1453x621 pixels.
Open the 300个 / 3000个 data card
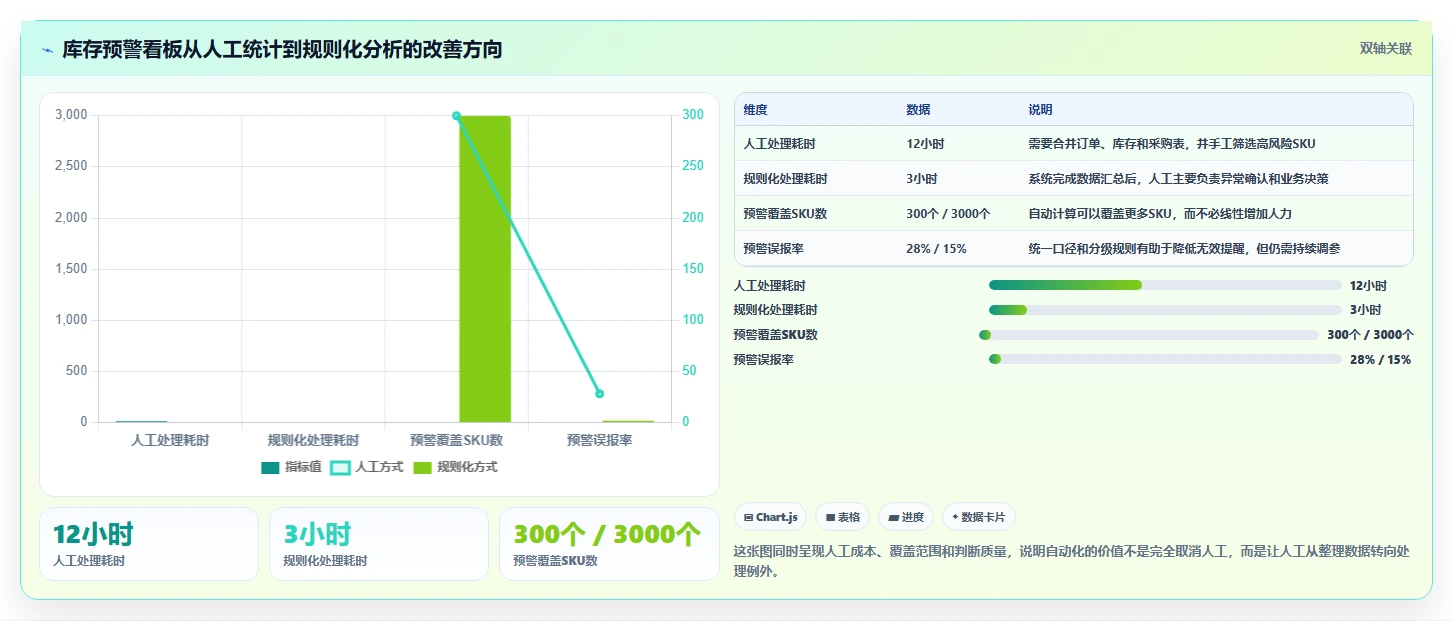coord(609,544)
